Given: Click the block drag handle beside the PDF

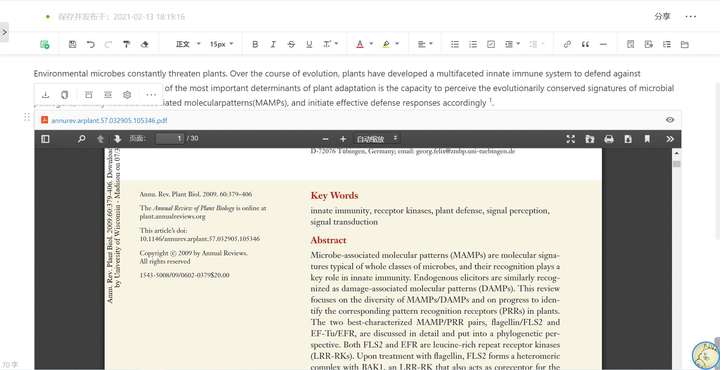Looking at the screenshot, I should (27, 117).
